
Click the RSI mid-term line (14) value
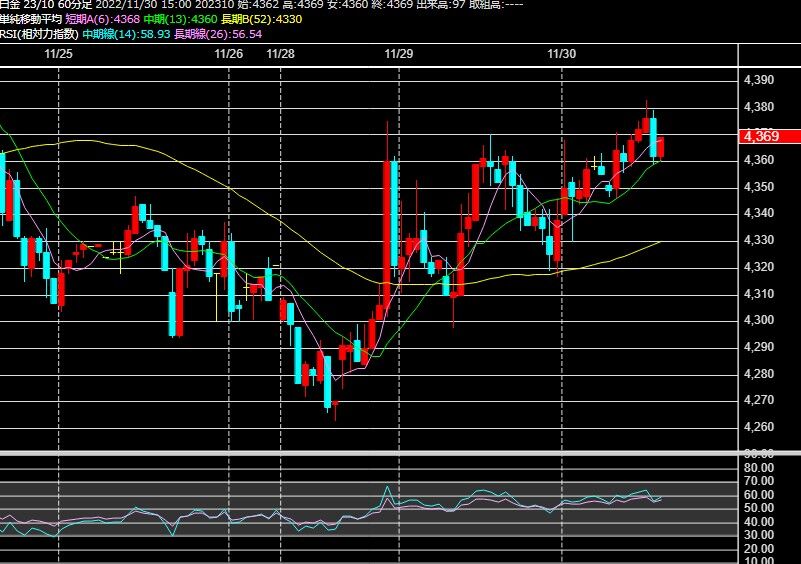click(126, 34)
